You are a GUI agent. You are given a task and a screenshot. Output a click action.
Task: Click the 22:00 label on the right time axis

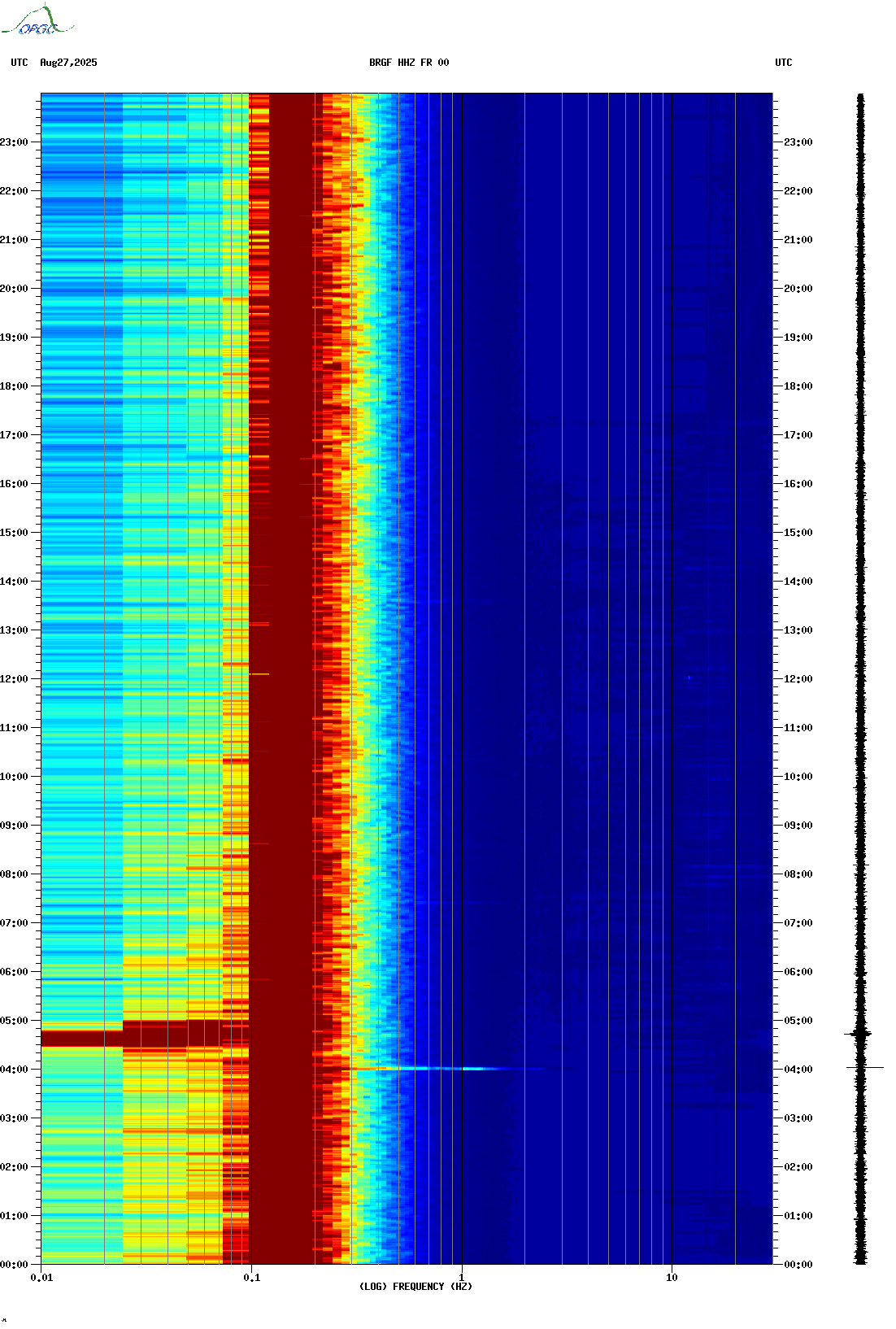pos(798,191)
